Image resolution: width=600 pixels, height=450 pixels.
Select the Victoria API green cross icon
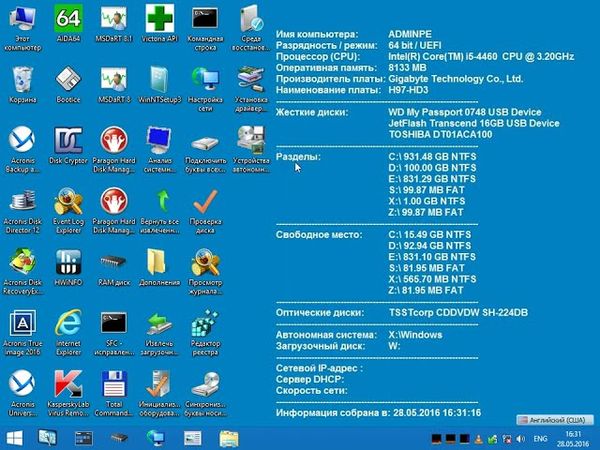point(160,24)
